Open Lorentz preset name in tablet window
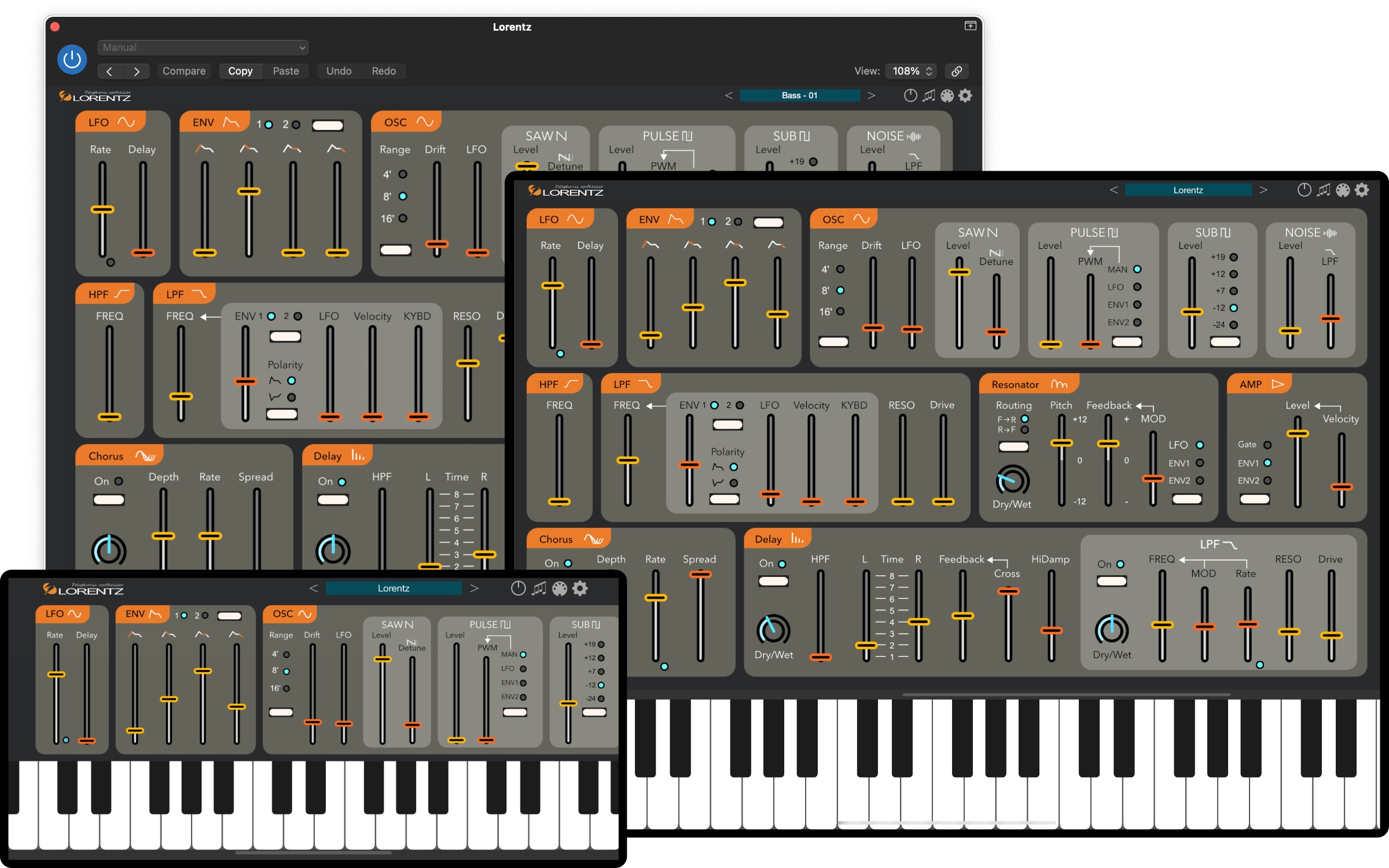 pyautogui.click(x=1188, y=190)
